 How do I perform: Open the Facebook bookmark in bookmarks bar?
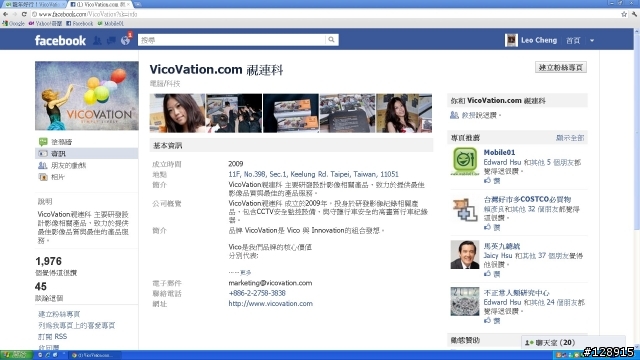pos(80,24)
